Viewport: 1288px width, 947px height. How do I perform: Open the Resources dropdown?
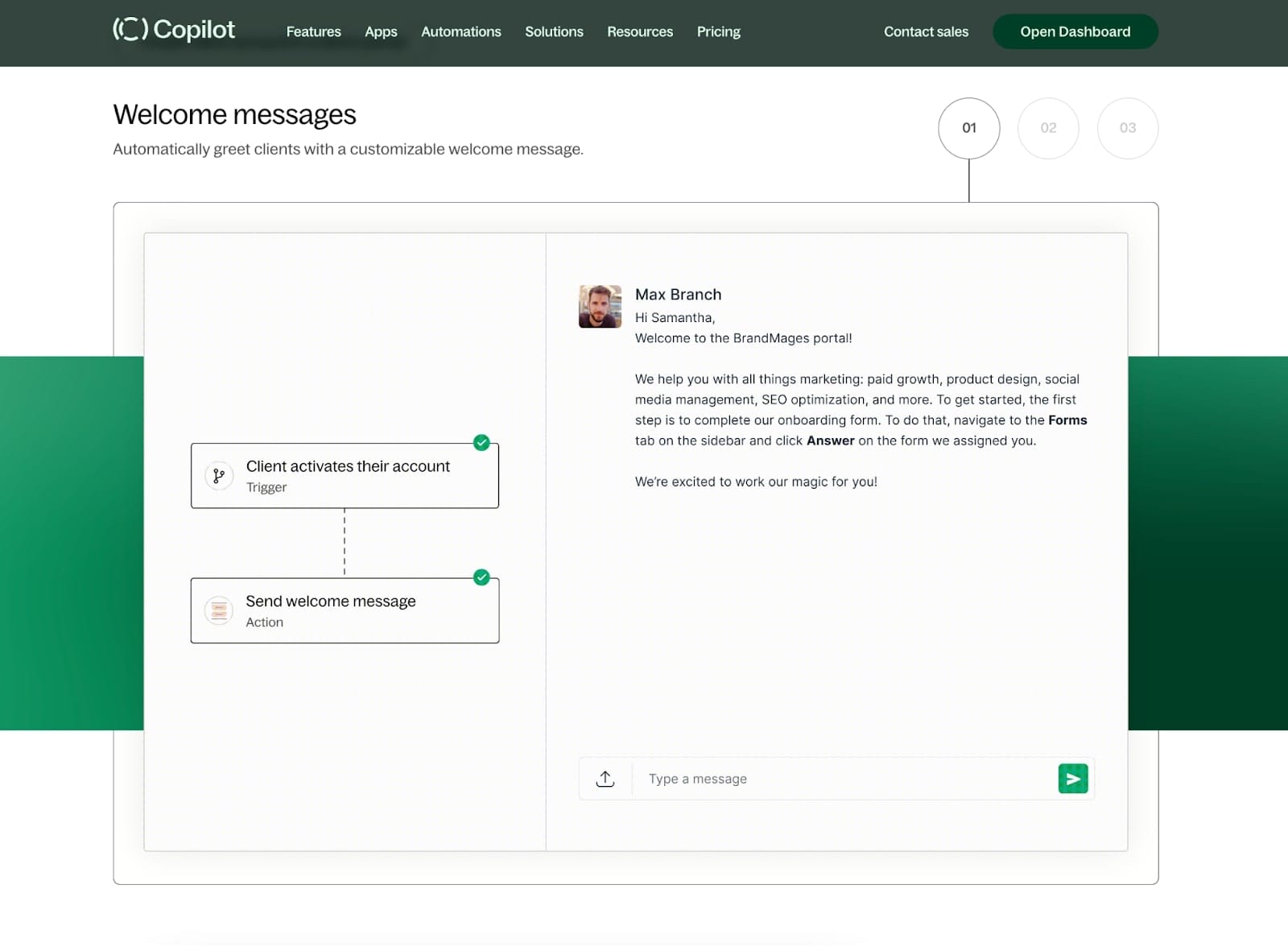(x=640, y=31)
